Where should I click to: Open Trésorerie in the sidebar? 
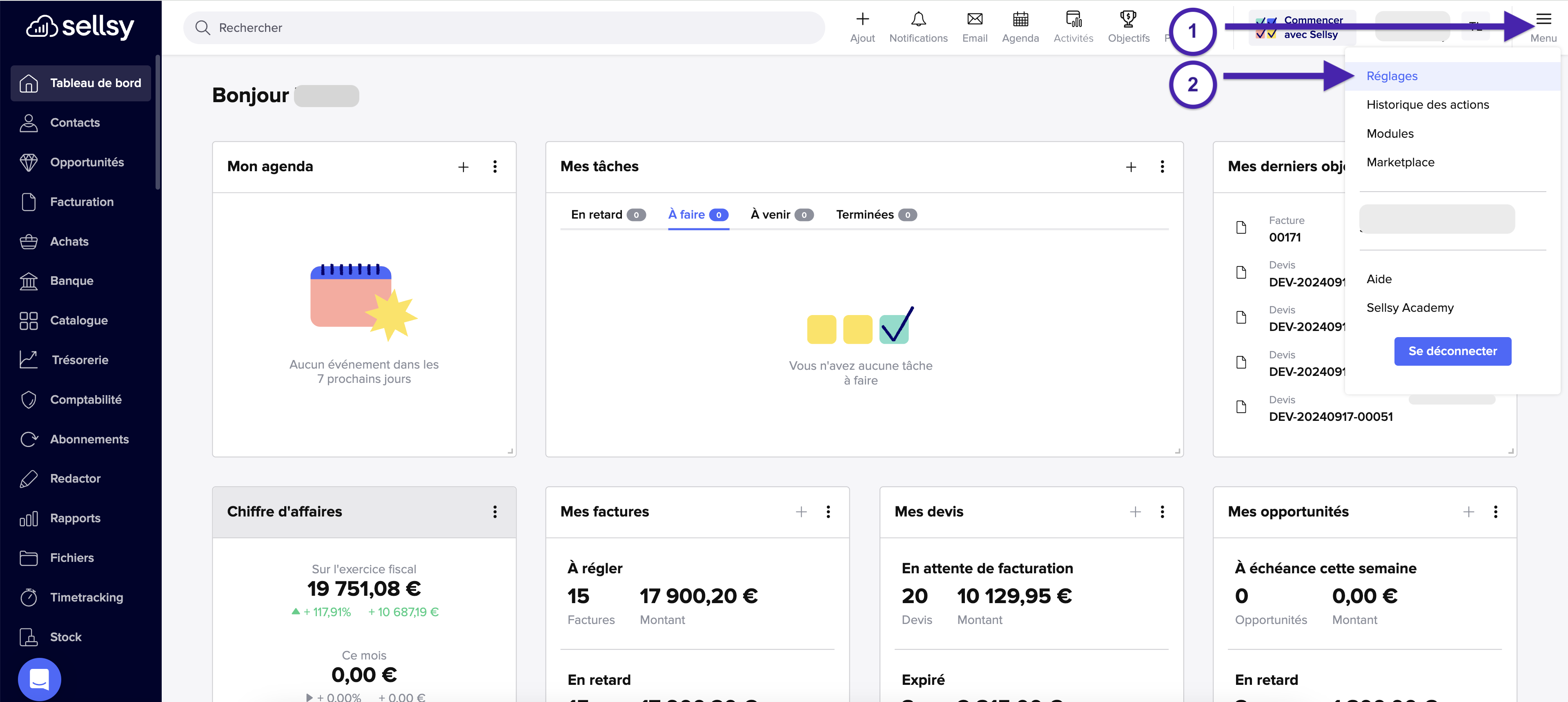tap(80, 360)
